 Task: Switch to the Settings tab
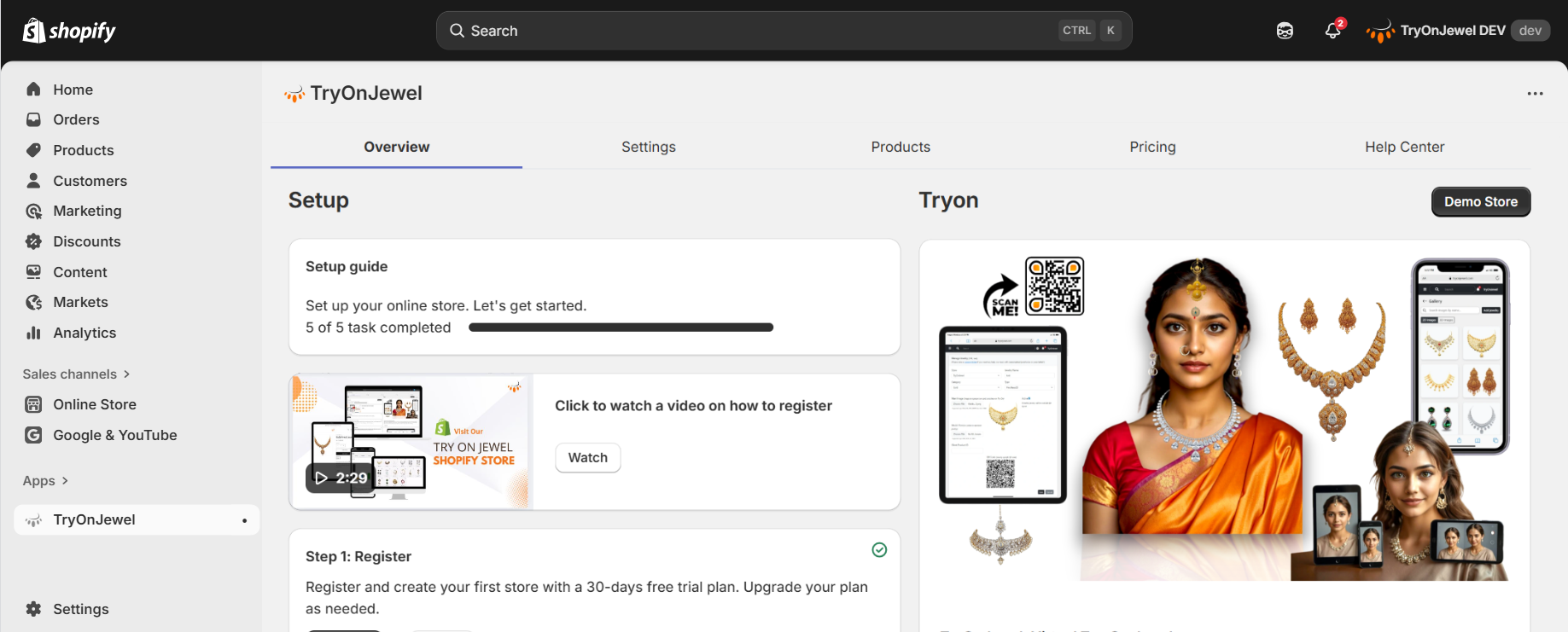click(649, 147)
